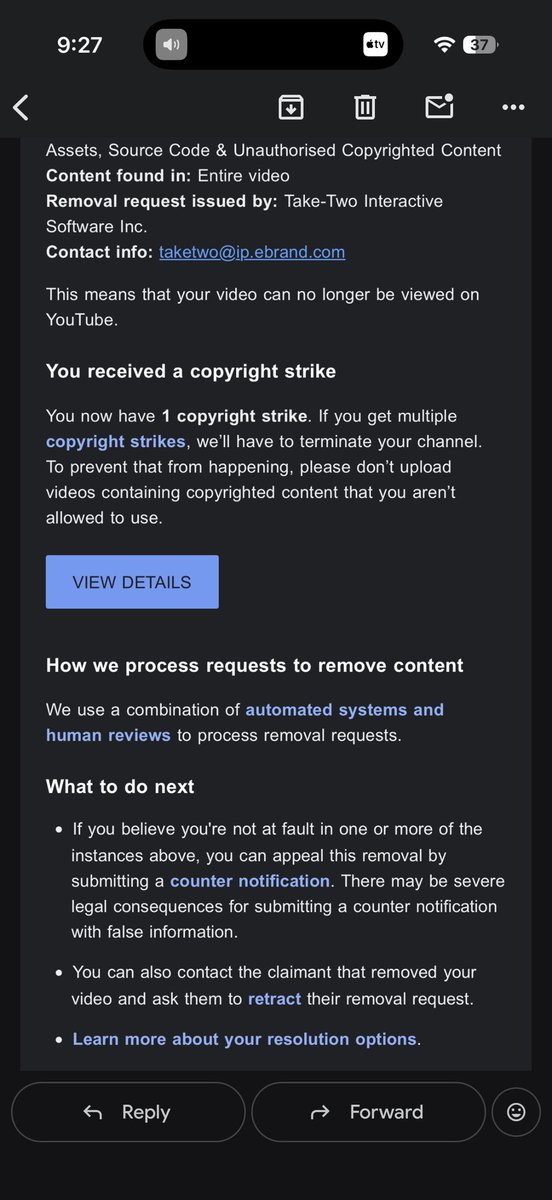
Task: Mark the email as unread
Action: click(x=439, y=105)
